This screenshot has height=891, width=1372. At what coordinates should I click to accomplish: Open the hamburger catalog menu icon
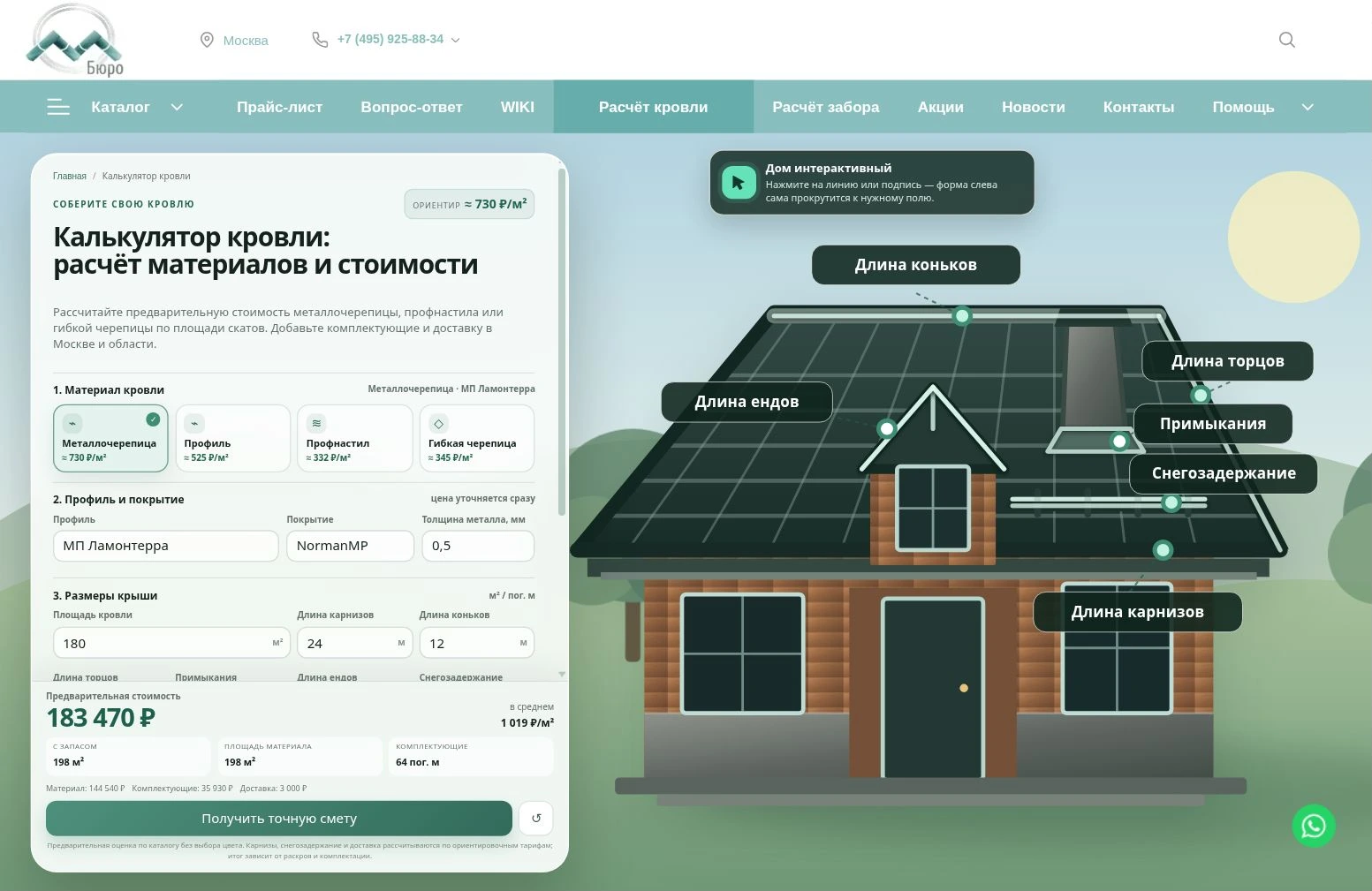(x=58, y=107)
